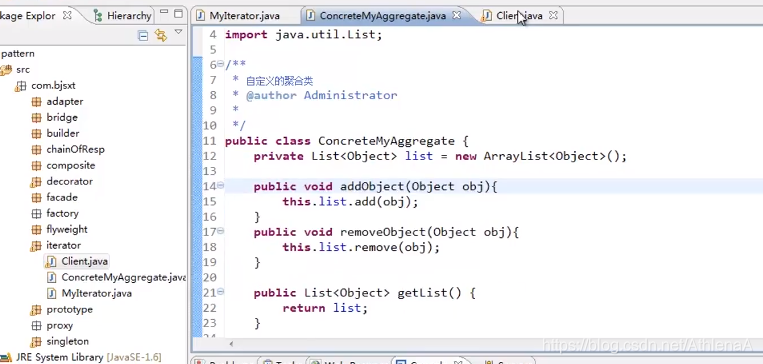This screenshot has width=763, height=364.
Task: Close the Package Explorer tab
Action: point(67,15)
